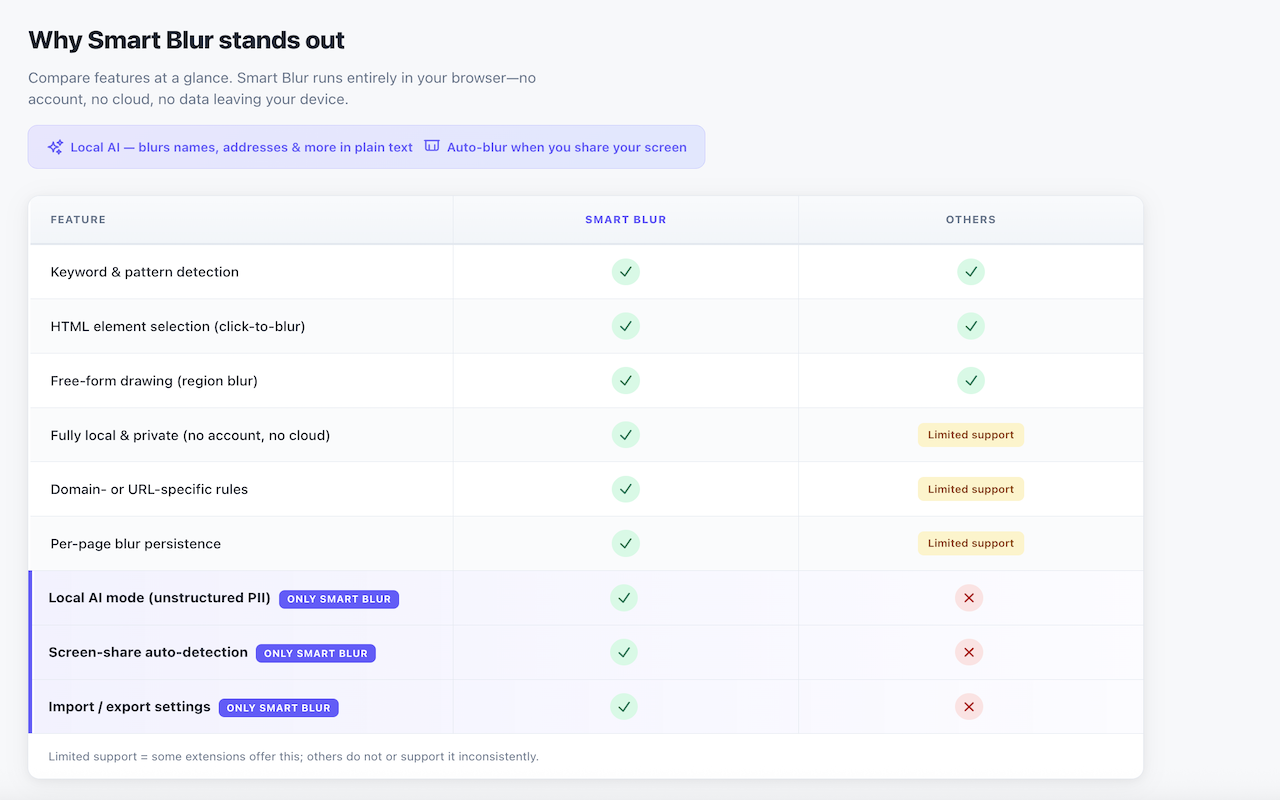Click Smart Blur checkmark for Keyword & pattern detection
This screenshot has height=800, width=1280.
[625, 272]
